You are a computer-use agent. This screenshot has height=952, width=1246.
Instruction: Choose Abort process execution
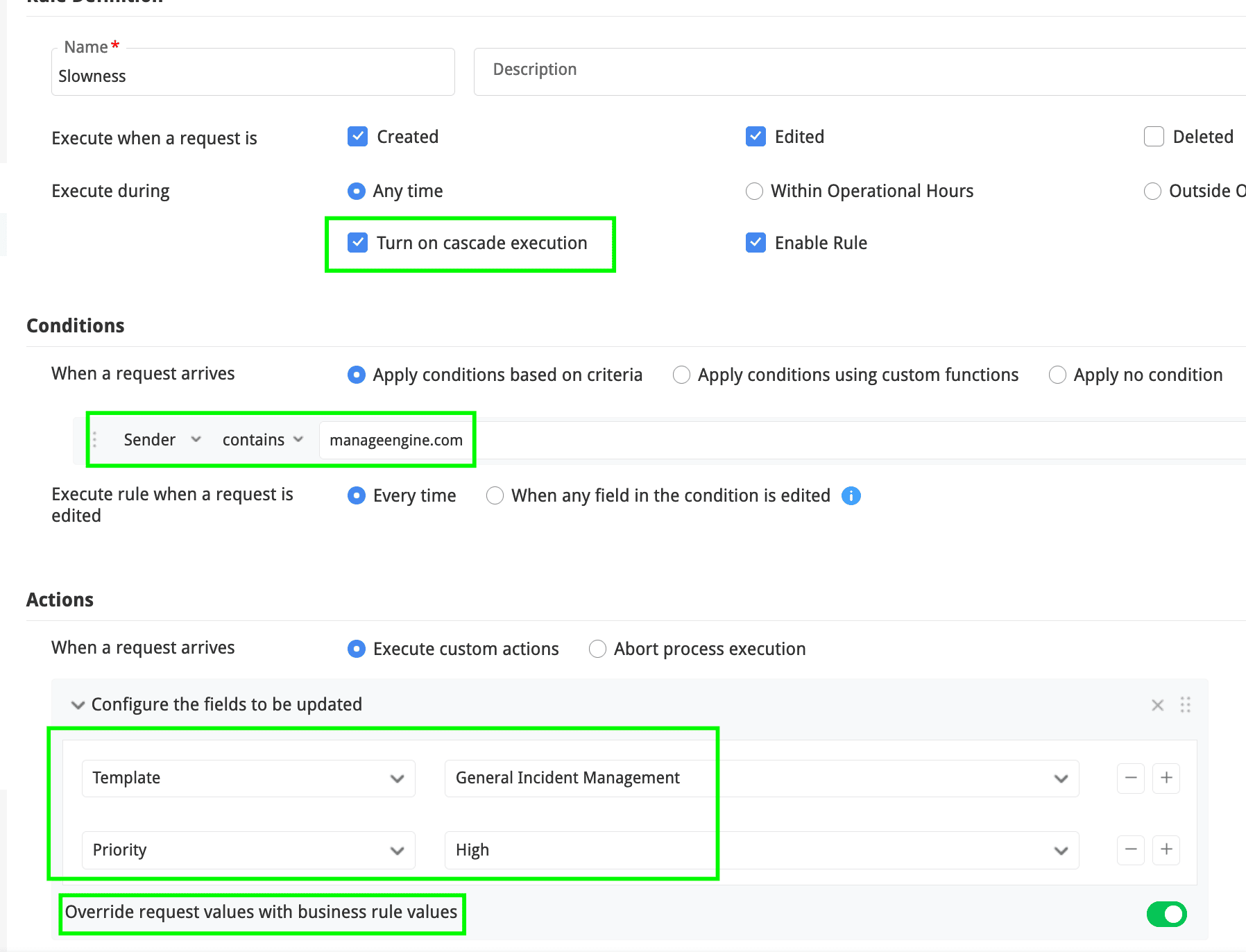pyautogui.click(x=597, y=649)
